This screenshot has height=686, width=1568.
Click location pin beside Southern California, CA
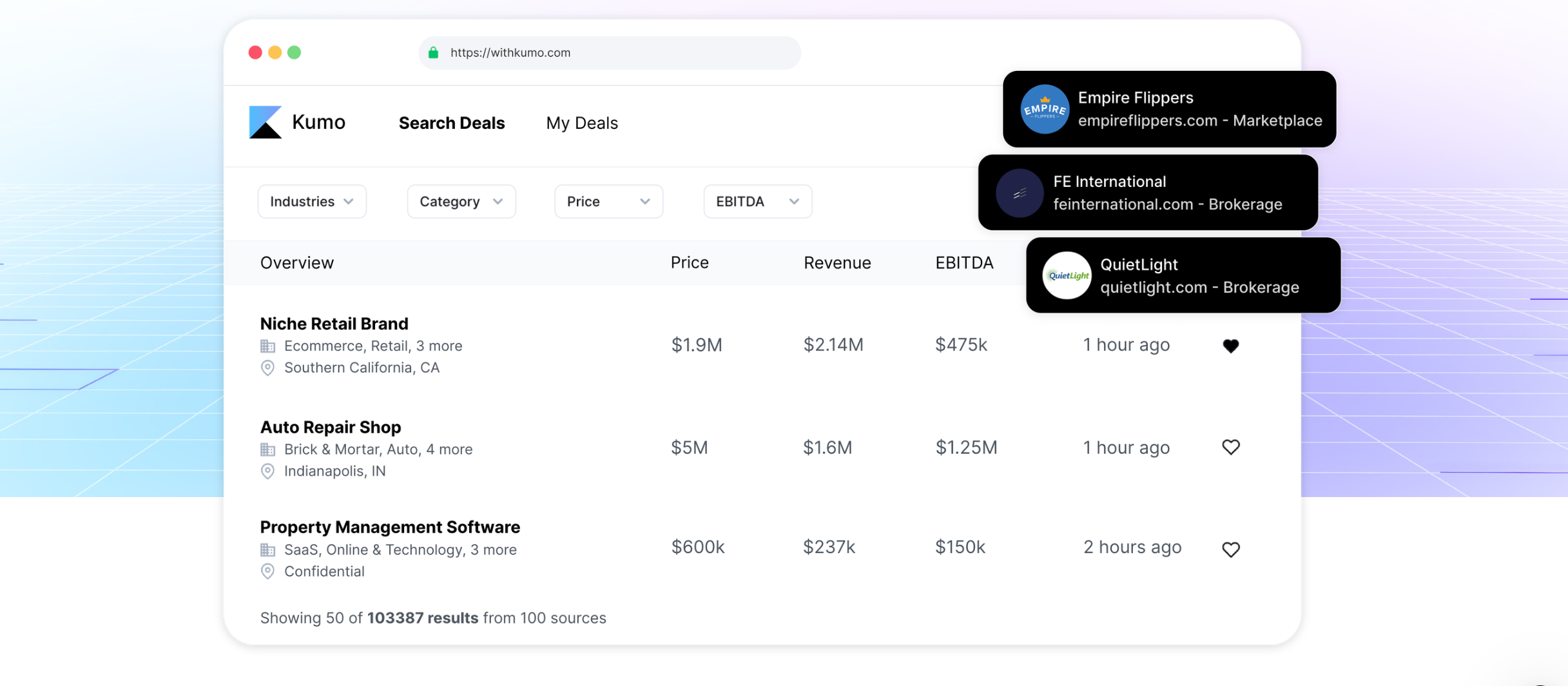pos(267,367)
